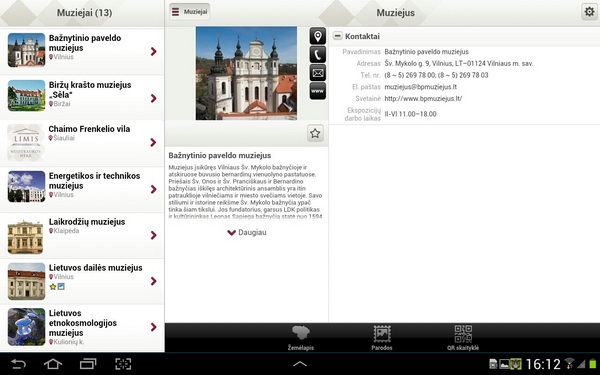Tap the Muziejai (13) list header
600x375 pixels.
click(84, 13)
